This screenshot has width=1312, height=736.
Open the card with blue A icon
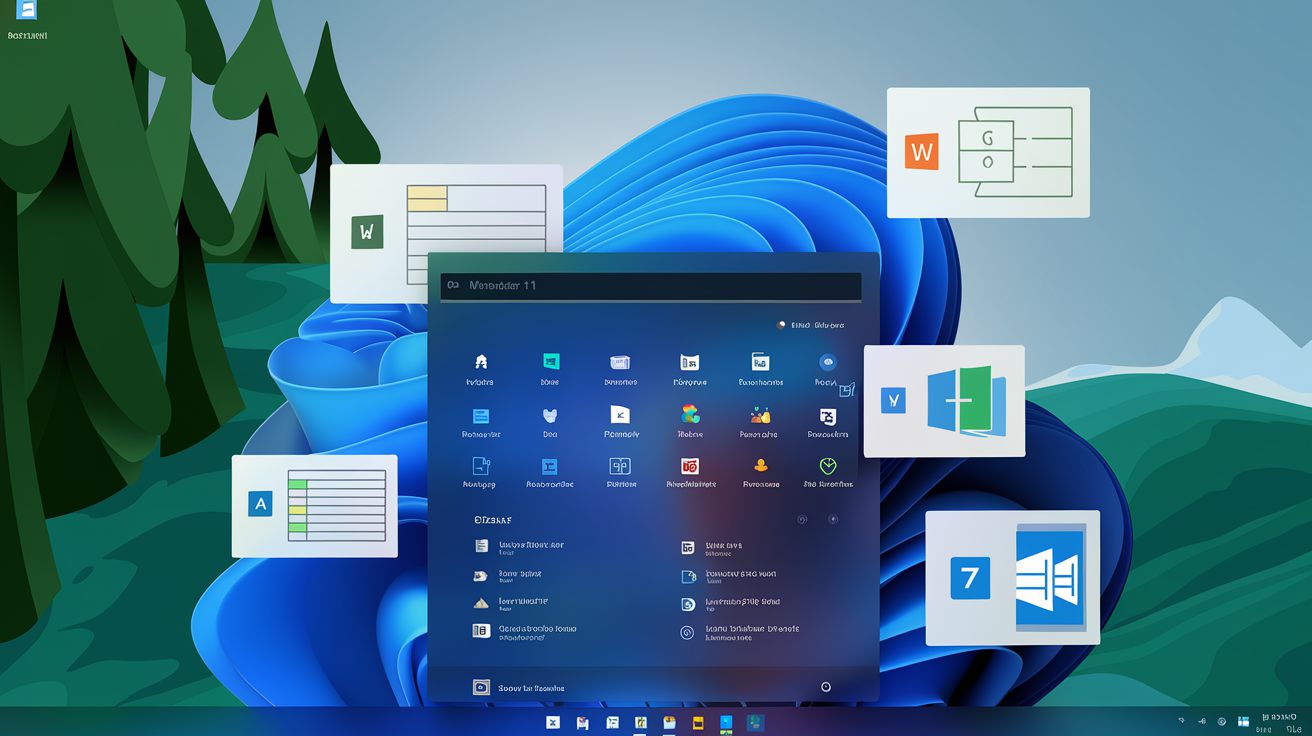click(x=315, y=506)
